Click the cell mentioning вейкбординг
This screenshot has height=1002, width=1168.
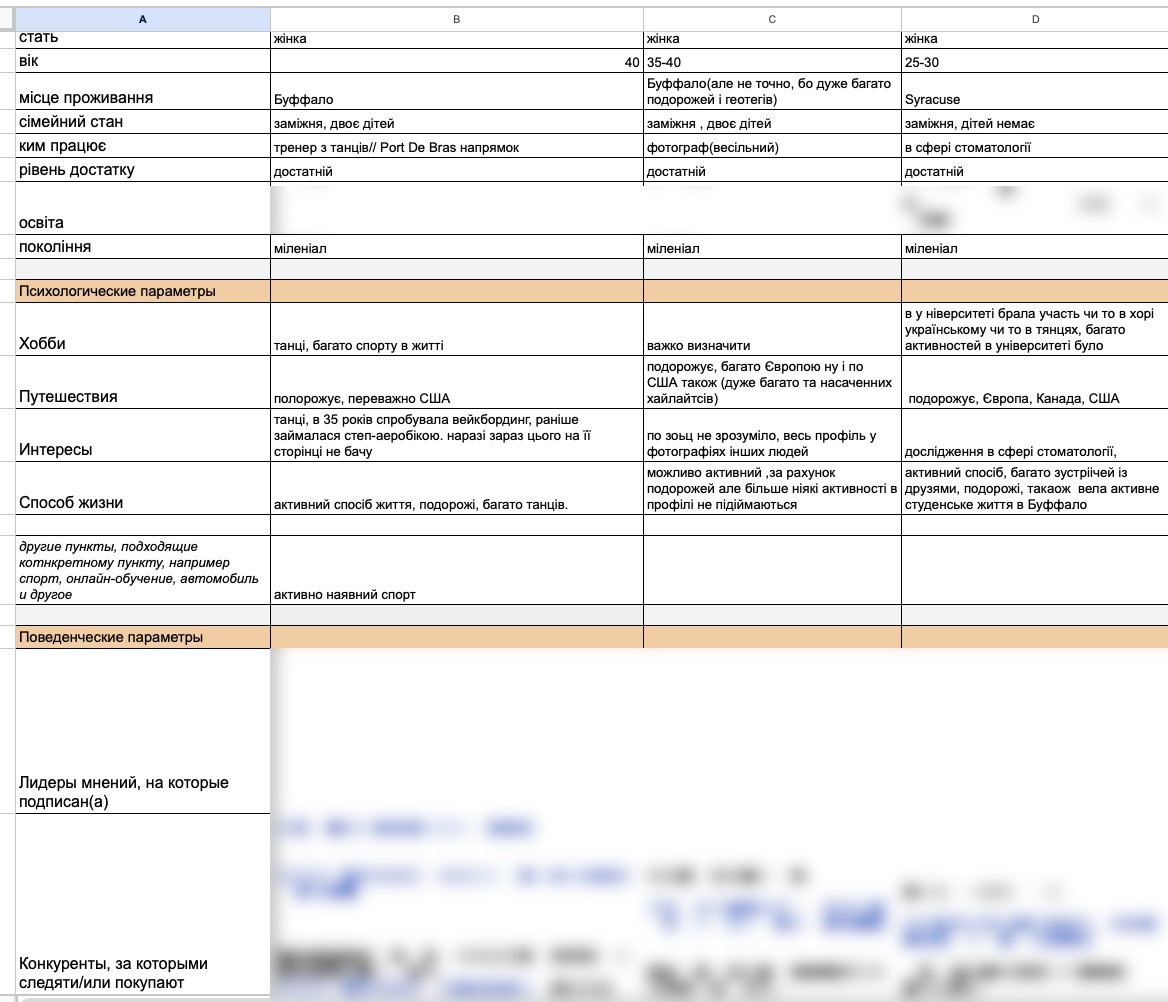pos(457,435)
